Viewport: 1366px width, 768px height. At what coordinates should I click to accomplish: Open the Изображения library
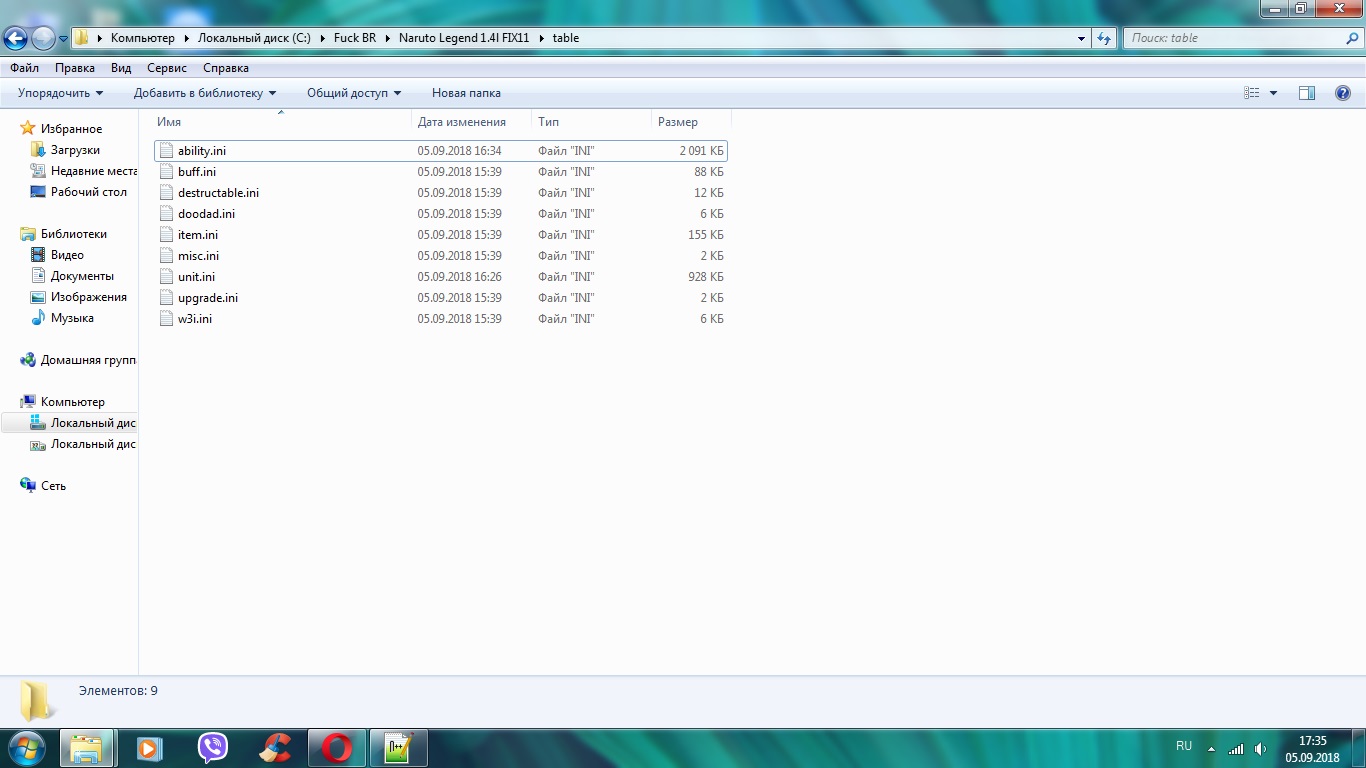(89, 297)
